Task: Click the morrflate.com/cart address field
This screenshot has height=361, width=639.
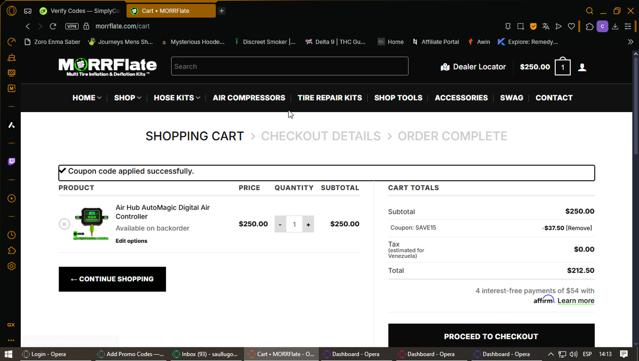Action: coord(122,26)
